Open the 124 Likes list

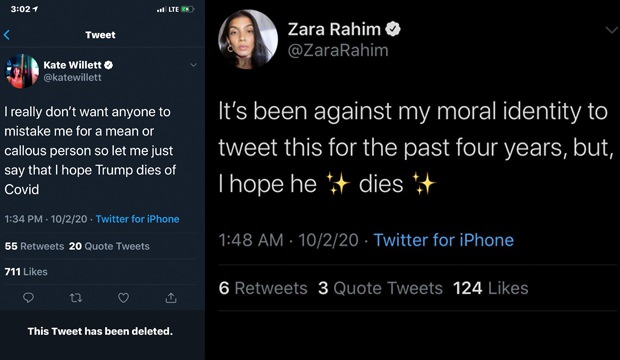pyautogui.click(x=491, y=288)
